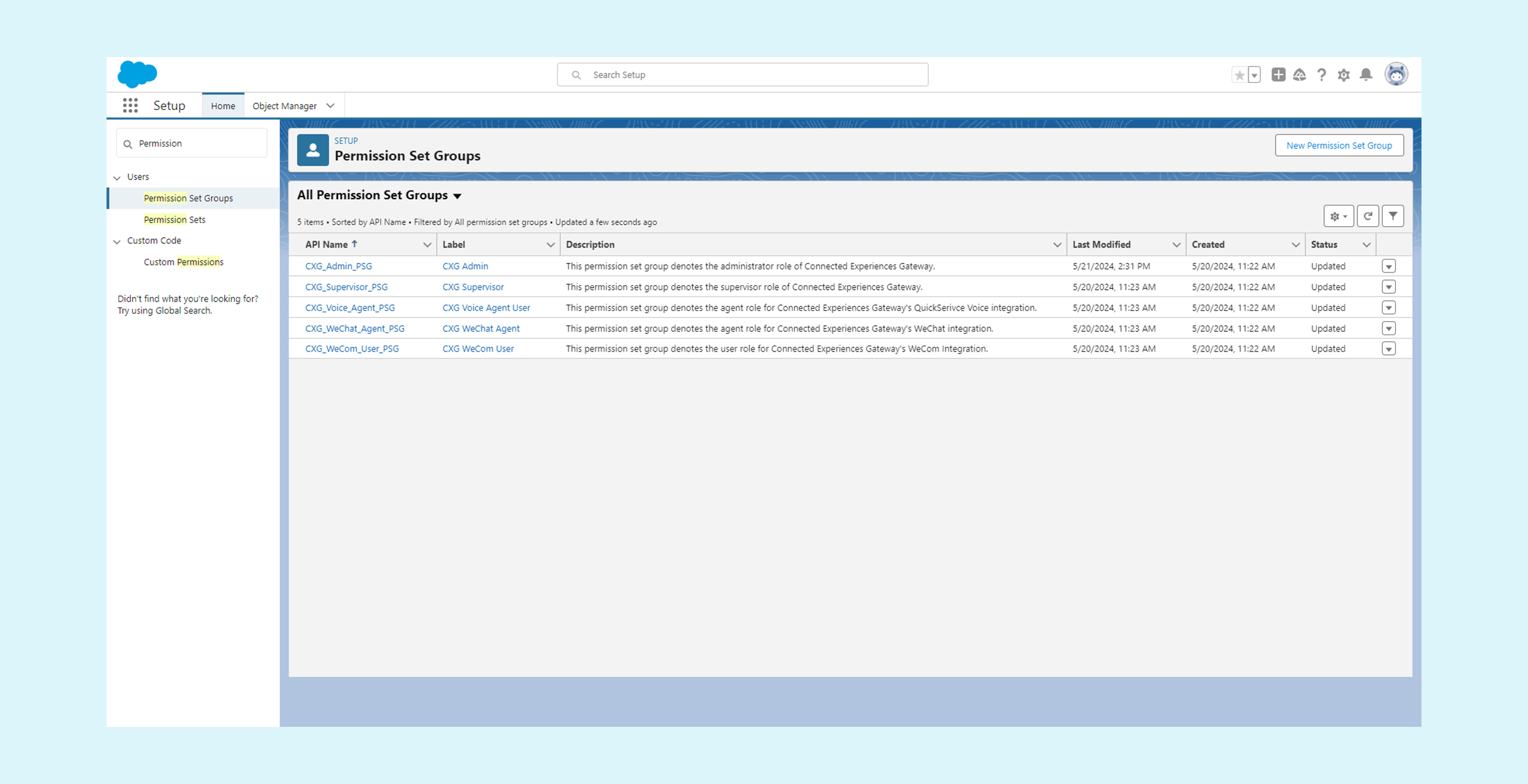Sort by Label column header

point(454,244)
